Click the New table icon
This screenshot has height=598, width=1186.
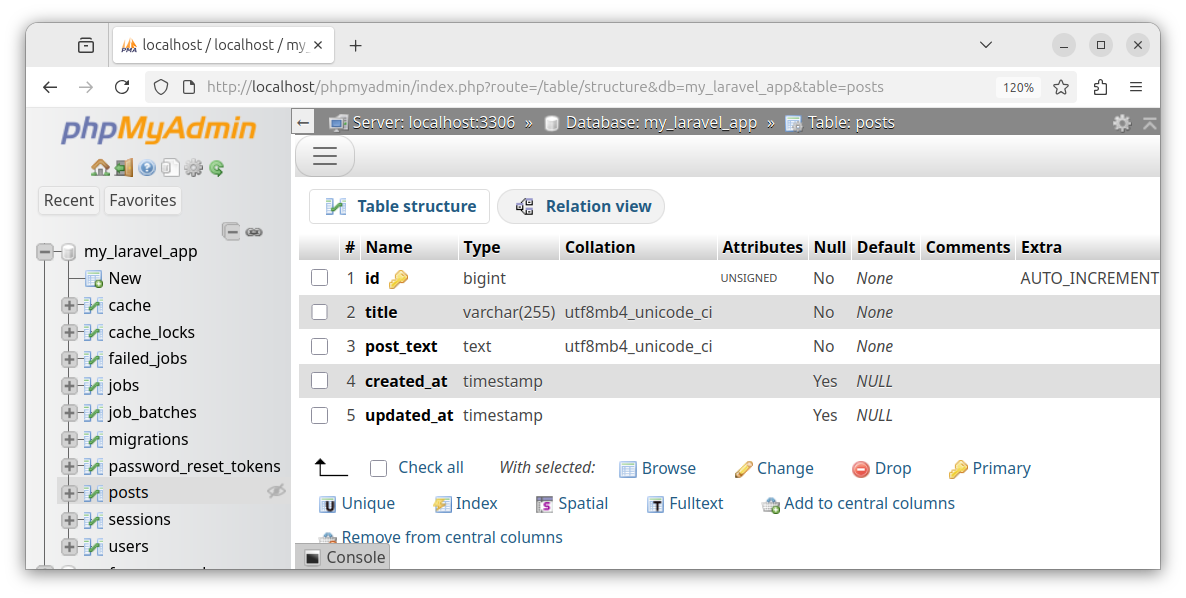tap(94, 279)
